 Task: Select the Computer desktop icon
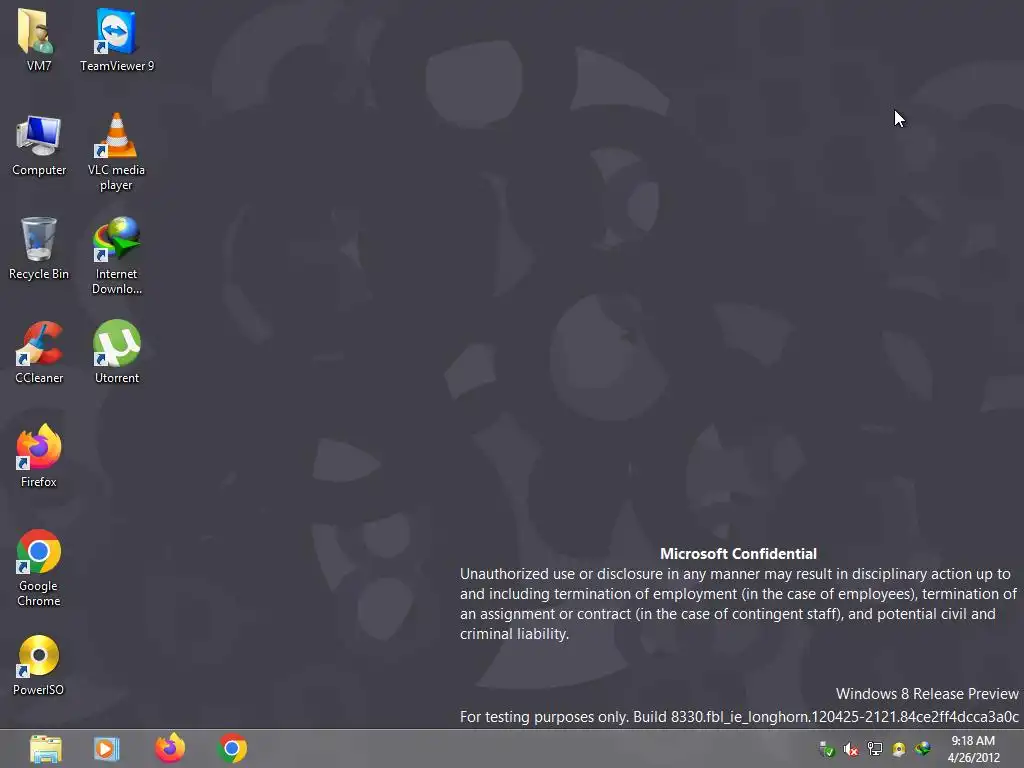39,145
